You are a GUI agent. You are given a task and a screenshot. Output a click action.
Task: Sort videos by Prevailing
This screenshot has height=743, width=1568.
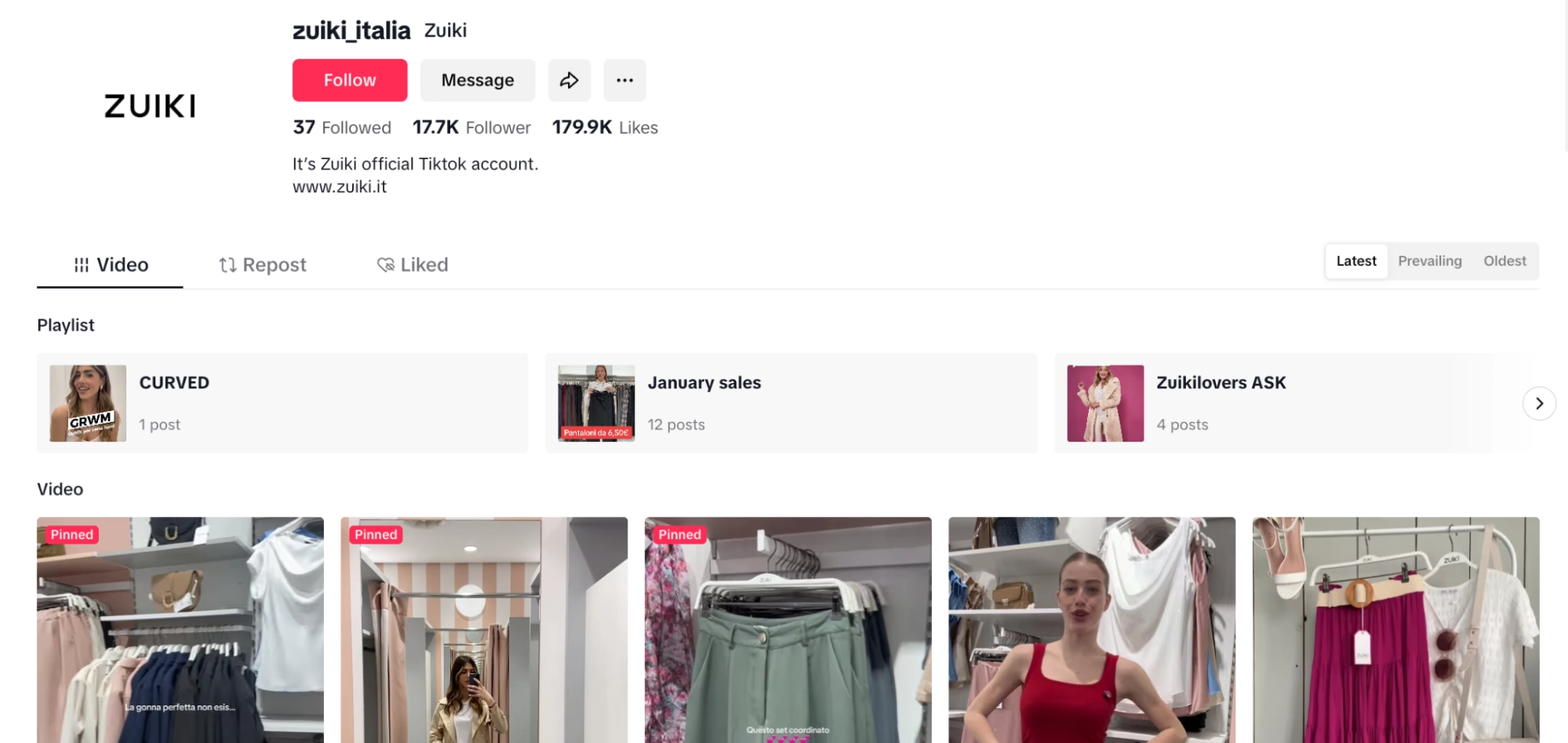point(1429,261)
